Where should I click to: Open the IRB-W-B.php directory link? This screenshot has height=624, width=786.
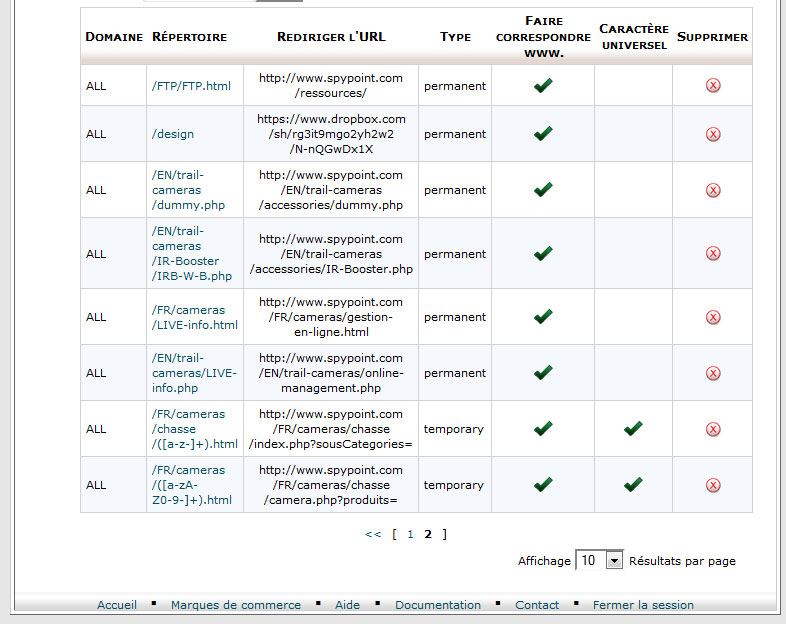click(x=192, y=254)
